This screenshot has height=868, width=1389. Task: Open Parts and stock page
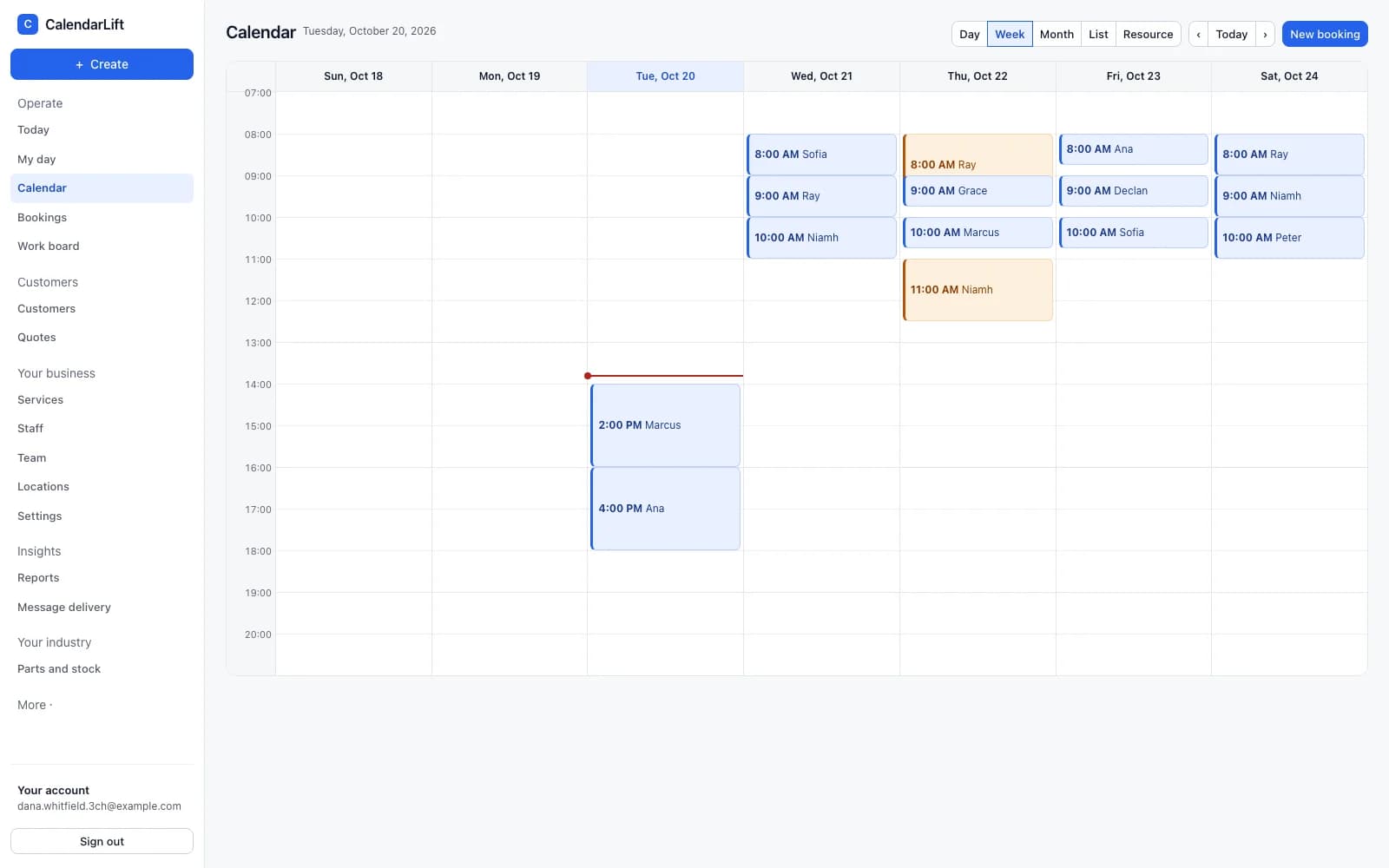102,669
